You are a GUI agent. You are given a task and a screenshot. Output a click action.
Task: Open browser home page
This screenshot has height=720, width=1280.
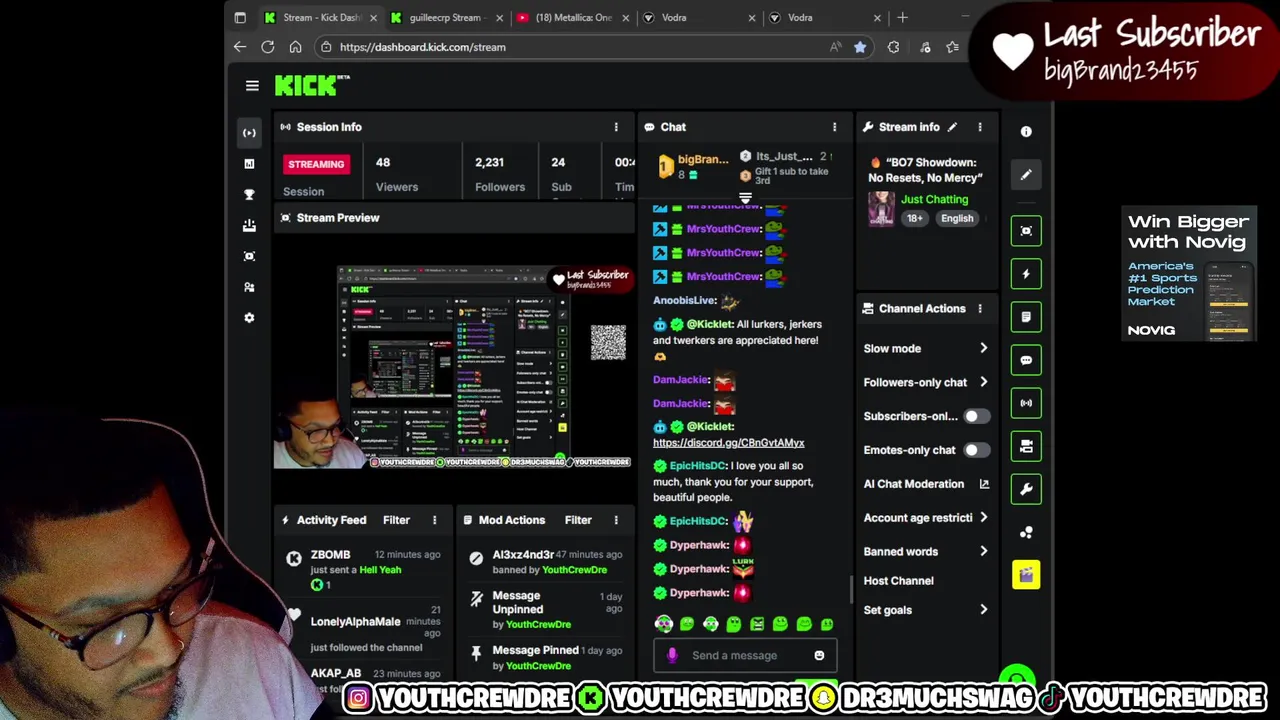tap(295, 47)
